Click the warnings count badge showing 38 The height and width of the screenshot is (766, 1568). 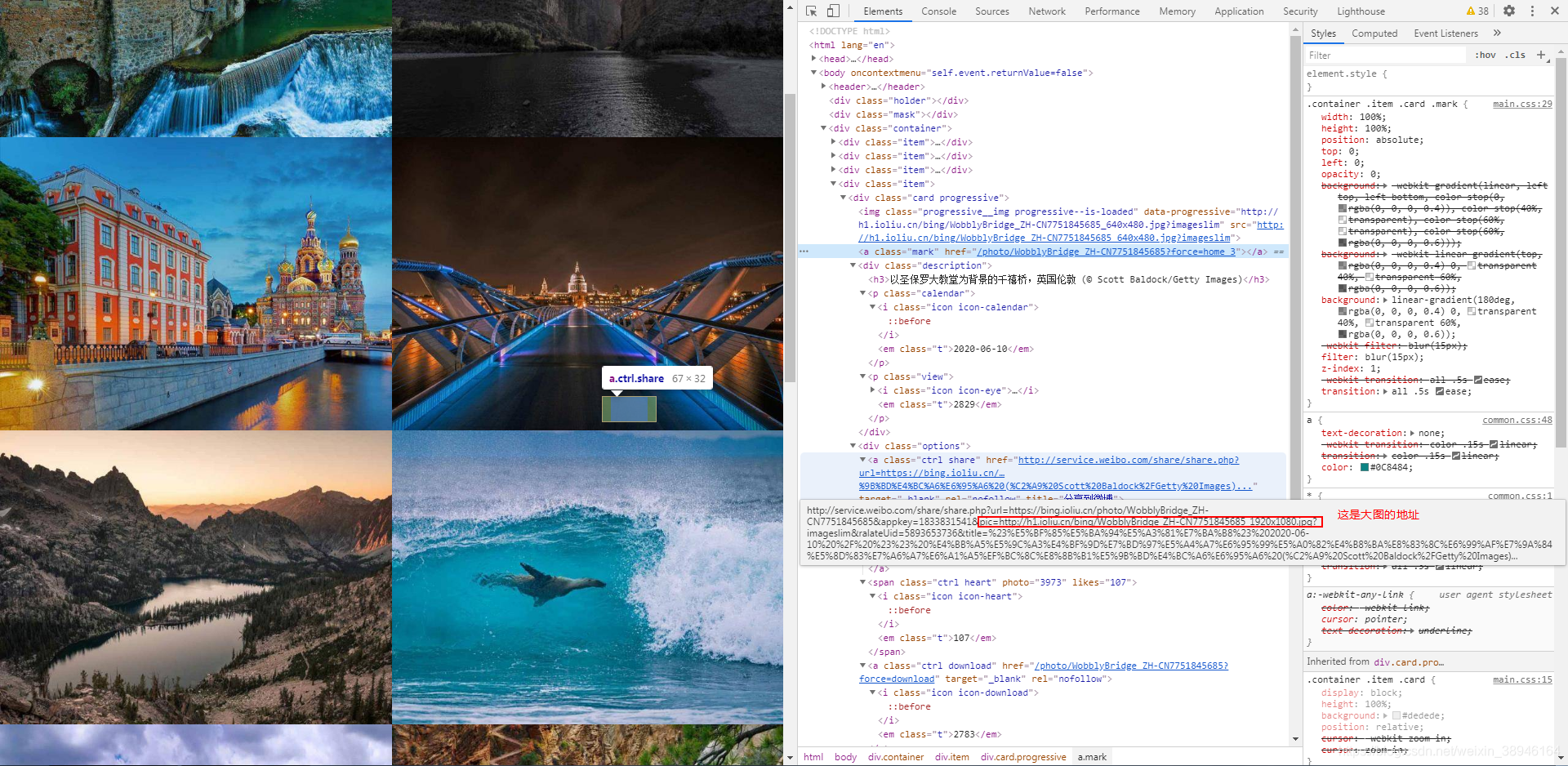(1478, 11)
